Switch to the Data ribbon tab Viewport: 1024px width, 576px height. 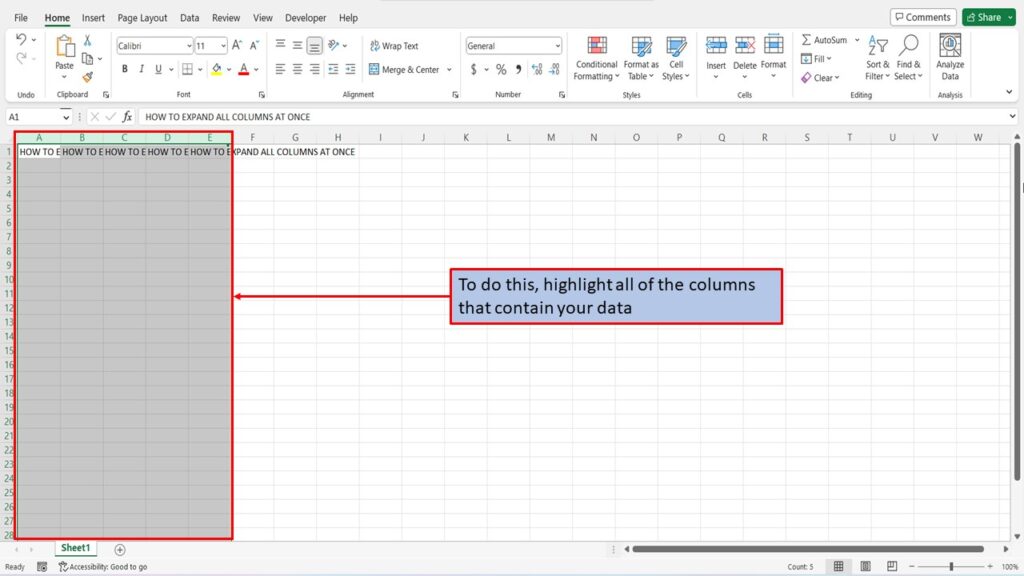189,17
